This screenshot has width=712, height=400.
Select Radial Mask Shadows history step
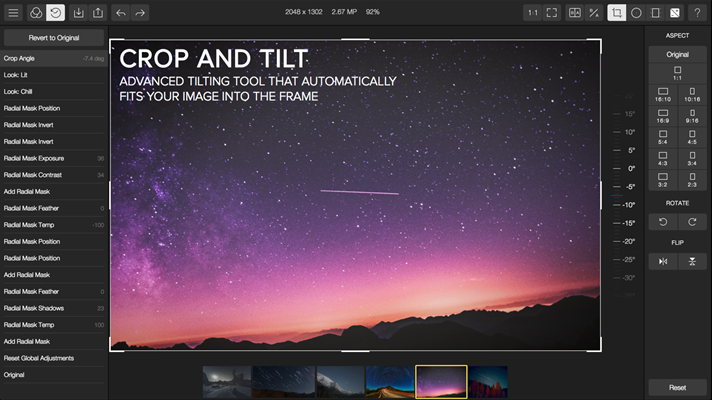[x=54, y=308]
